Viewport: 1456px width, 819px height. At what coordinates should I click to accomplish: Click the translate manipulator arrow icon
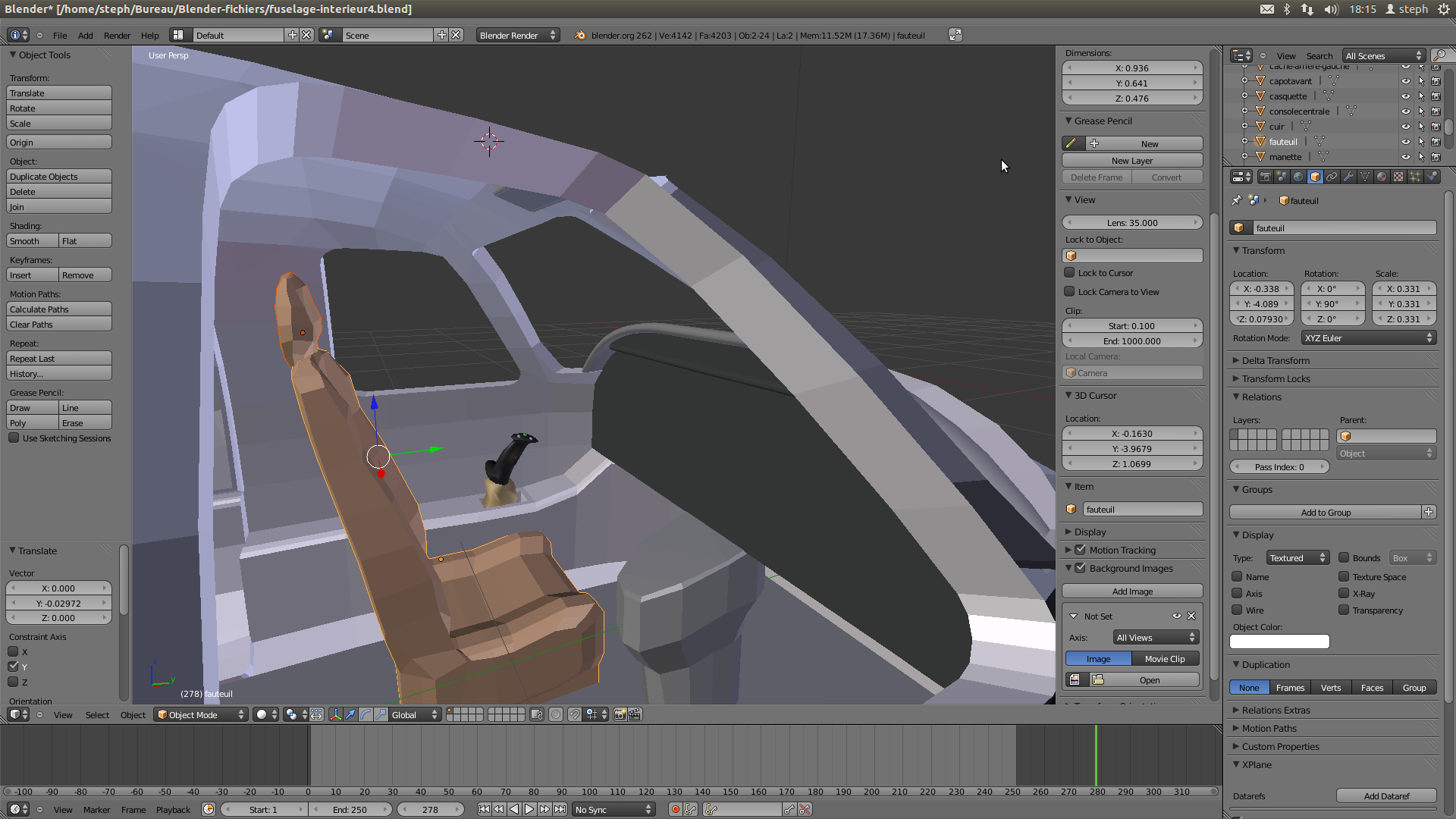(350, 714)
